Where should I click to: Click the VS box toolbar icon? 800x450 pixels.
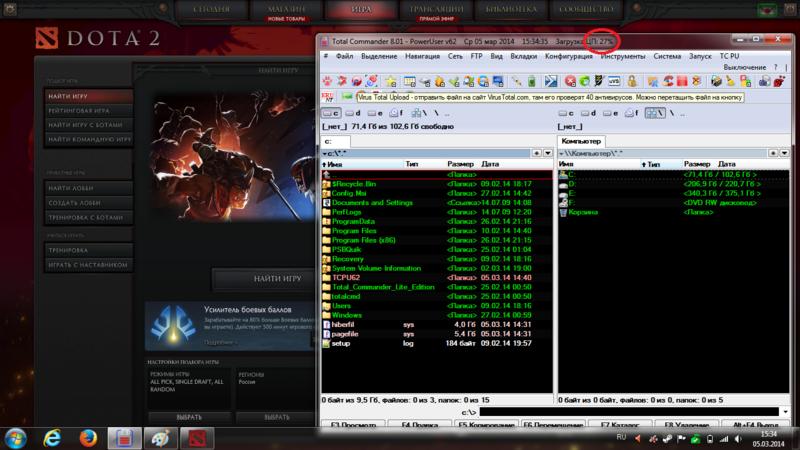[x=614, y=81]
